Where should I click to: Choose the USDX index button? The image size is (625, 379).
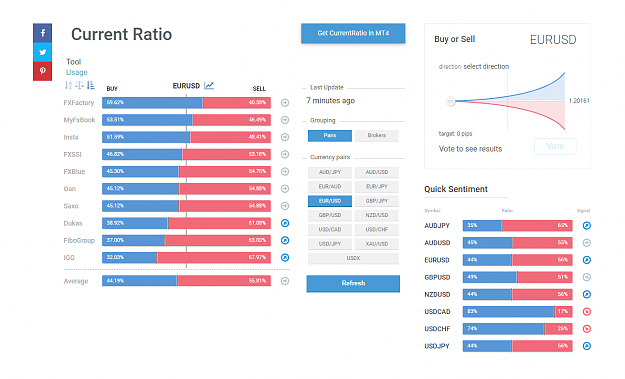353,258
